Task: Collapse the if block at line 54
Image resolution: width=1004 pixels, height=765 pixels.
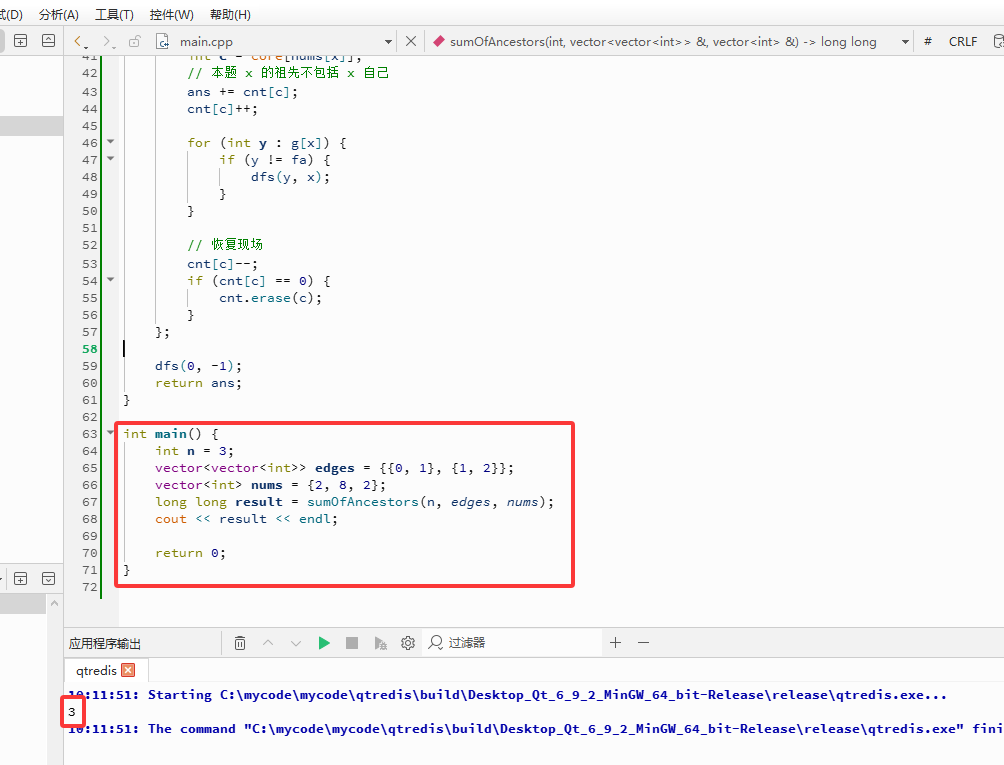Action: [110, 279]
